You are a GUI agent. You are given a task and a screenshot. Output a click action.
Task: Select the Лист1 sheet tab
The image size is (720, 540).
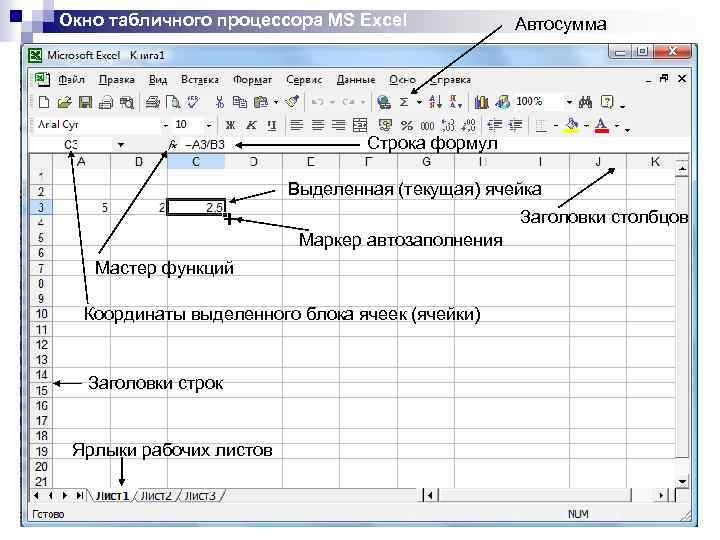(112, 496)
